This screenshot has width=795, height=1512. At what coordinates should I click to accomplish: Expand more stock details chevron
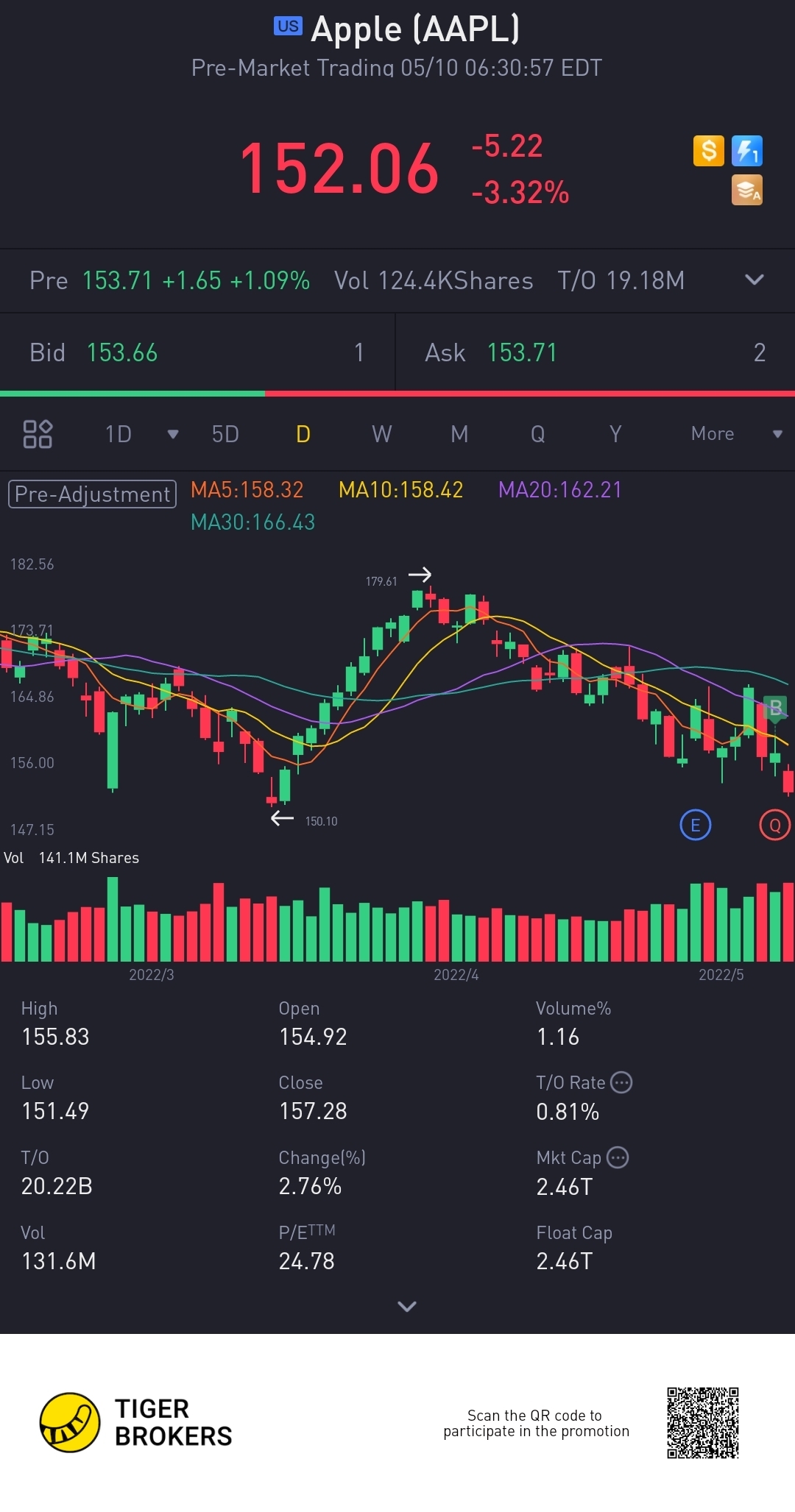tap(407, 1307)
